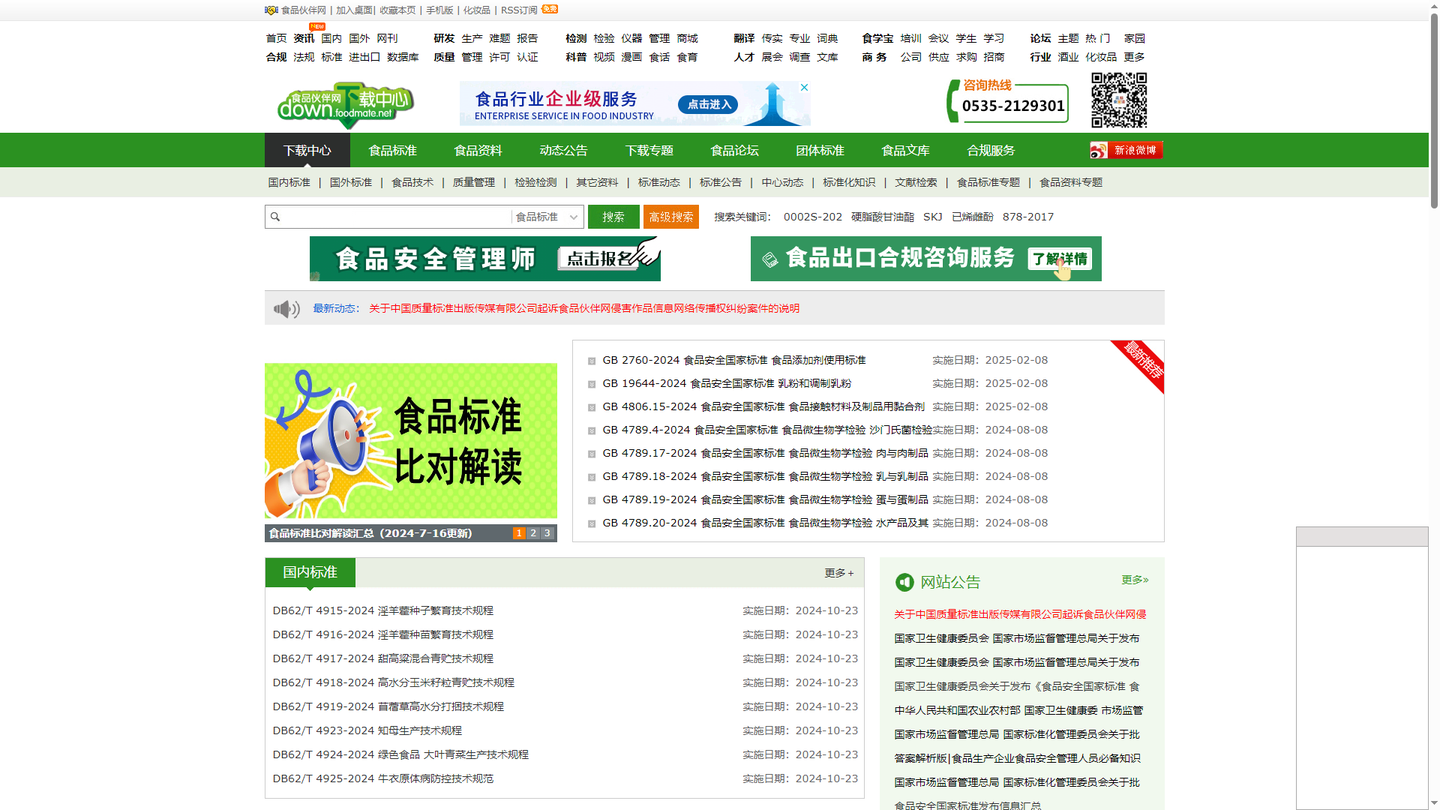Screen dimensions: 1440x810
Task: Open the 翻译 link in top navigation
Action: tap(744, 39)
